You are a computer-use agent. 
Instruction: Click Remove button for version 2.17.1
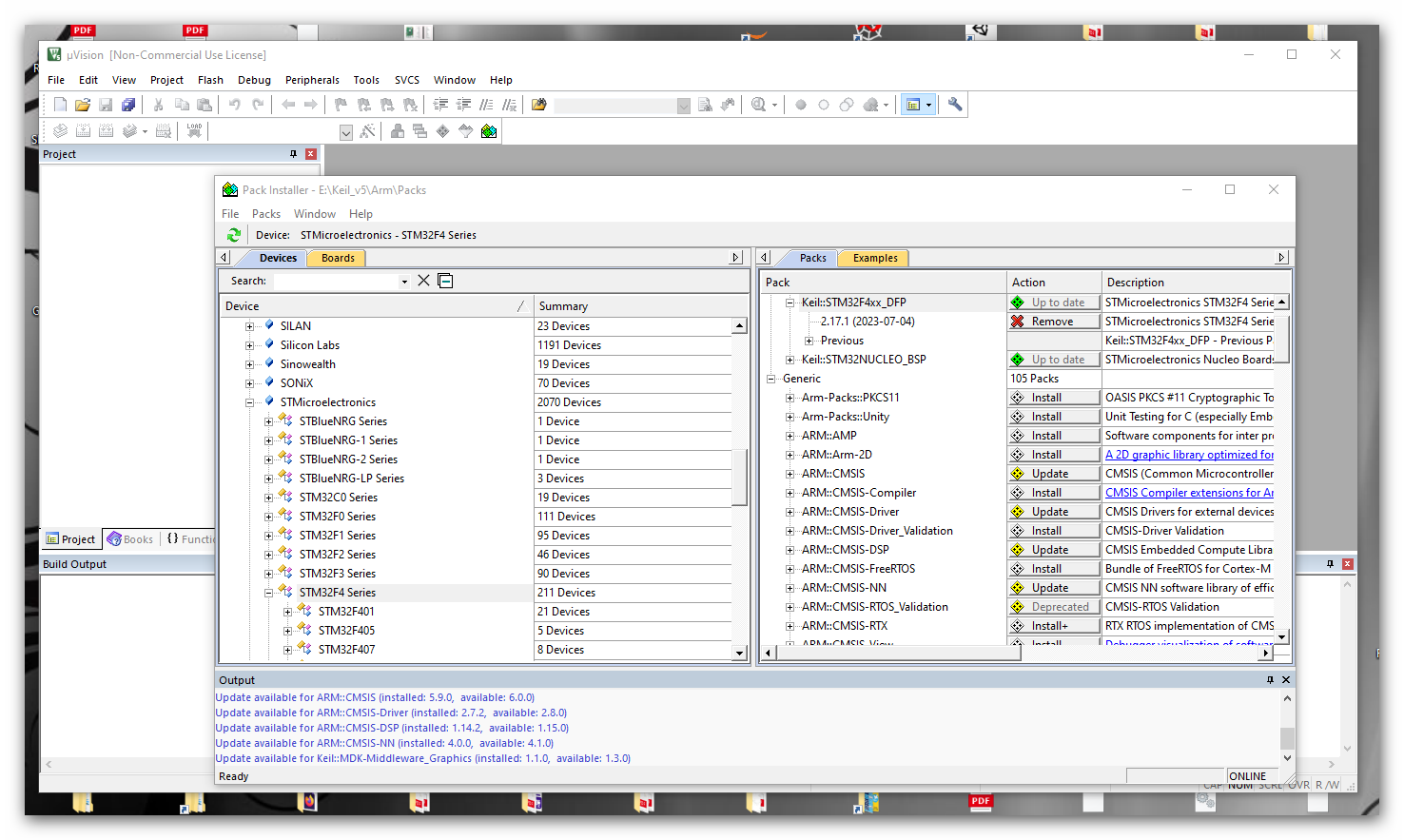coord(1054,322)
